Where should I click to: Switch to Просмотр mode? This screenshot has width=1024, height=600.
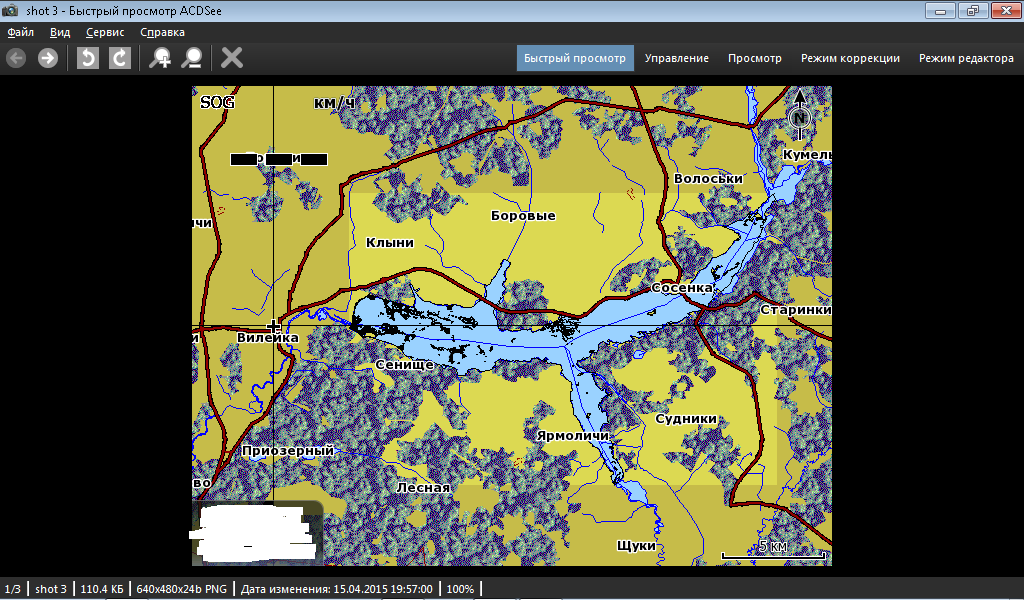coord(755,58)
